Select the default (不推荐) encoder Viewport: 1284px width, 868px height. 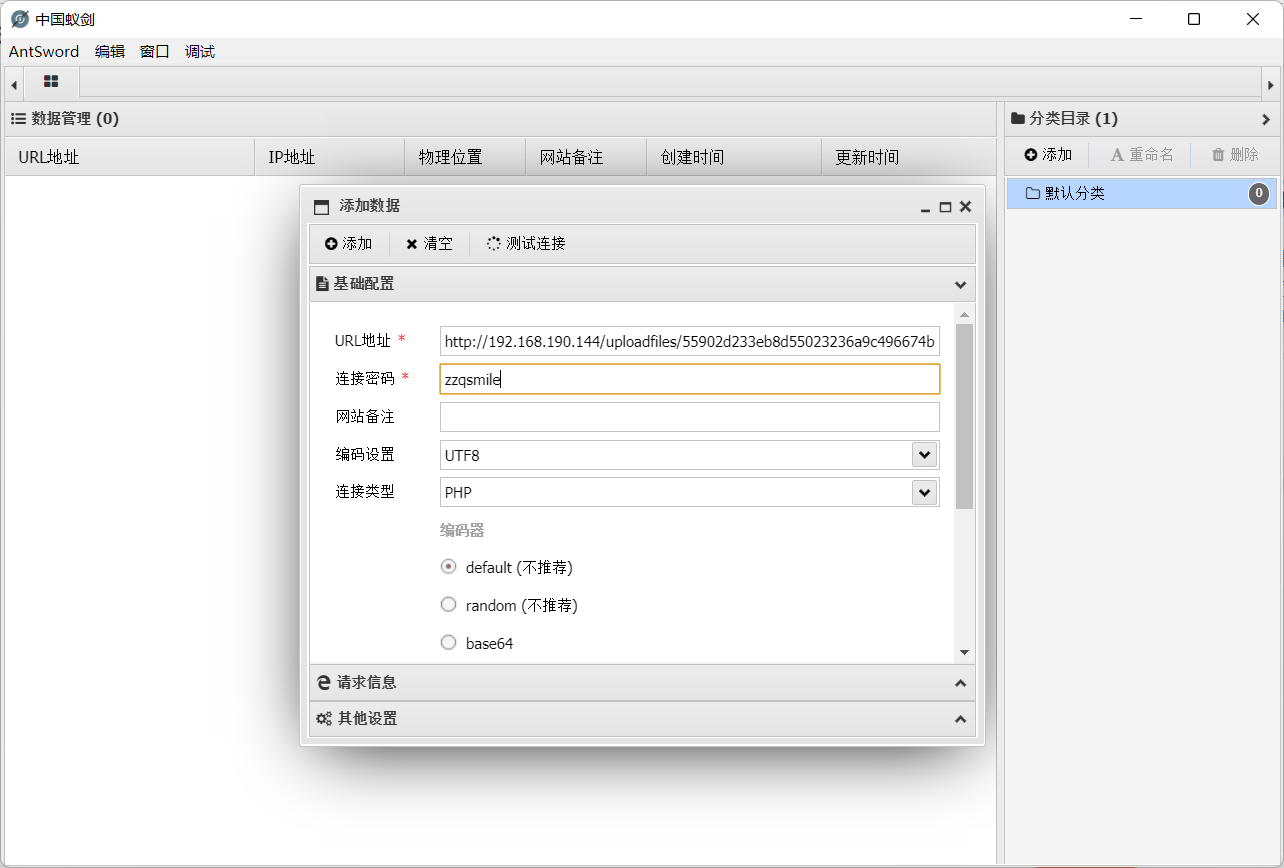(449, 567)
